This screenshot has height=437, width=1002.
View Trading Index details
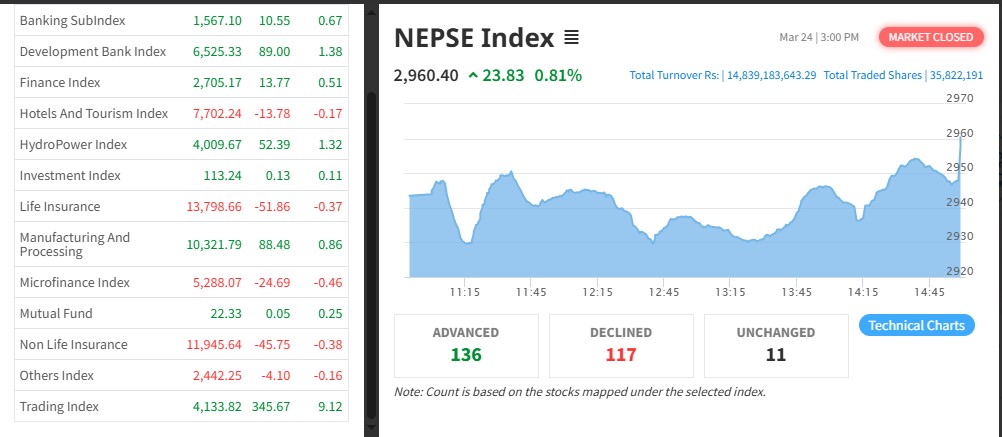pos(59,406)
